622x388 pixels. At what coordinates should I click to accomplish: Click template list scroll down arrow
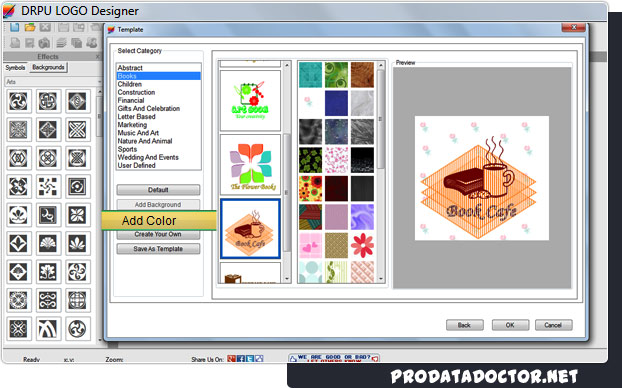[287, 279]
